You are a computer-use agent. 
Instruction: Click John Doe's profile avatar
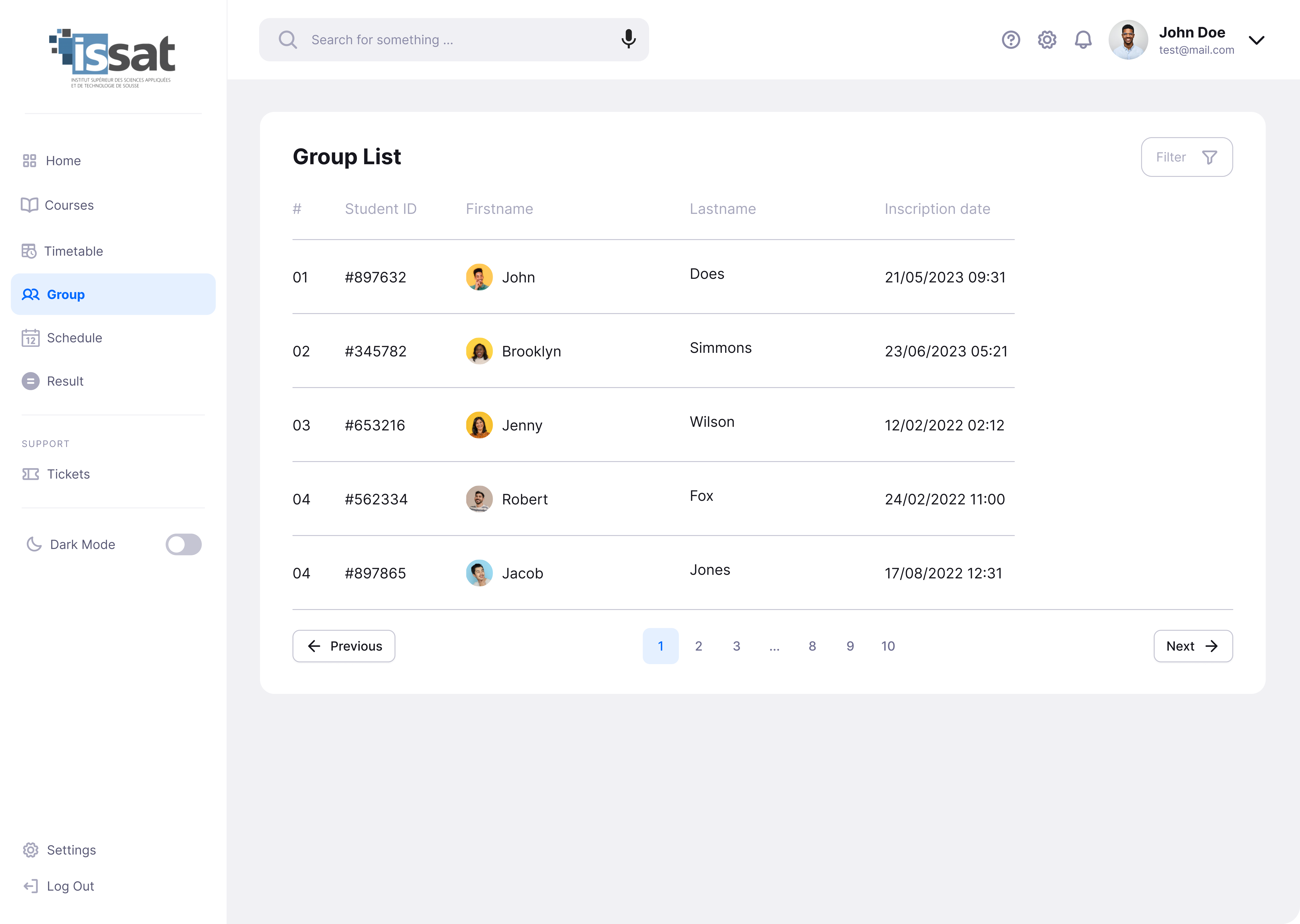[1128, 40]
